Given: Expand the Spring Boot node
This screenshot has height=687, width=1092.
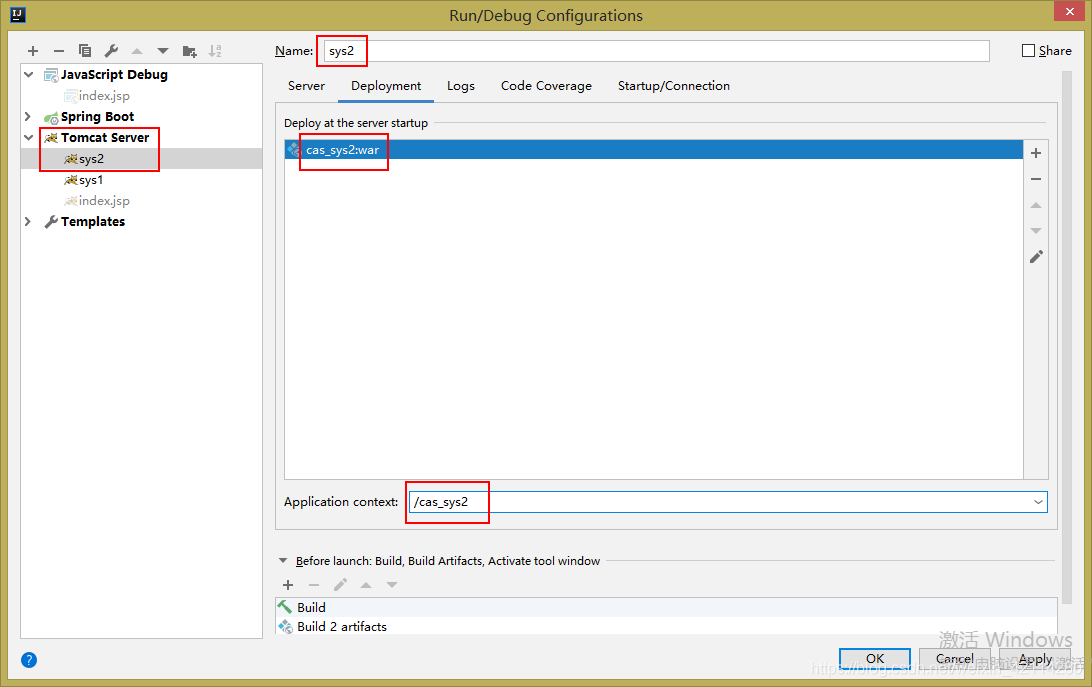Looking at the screenshot, I should pyautogui.click(x=29, y=116).
